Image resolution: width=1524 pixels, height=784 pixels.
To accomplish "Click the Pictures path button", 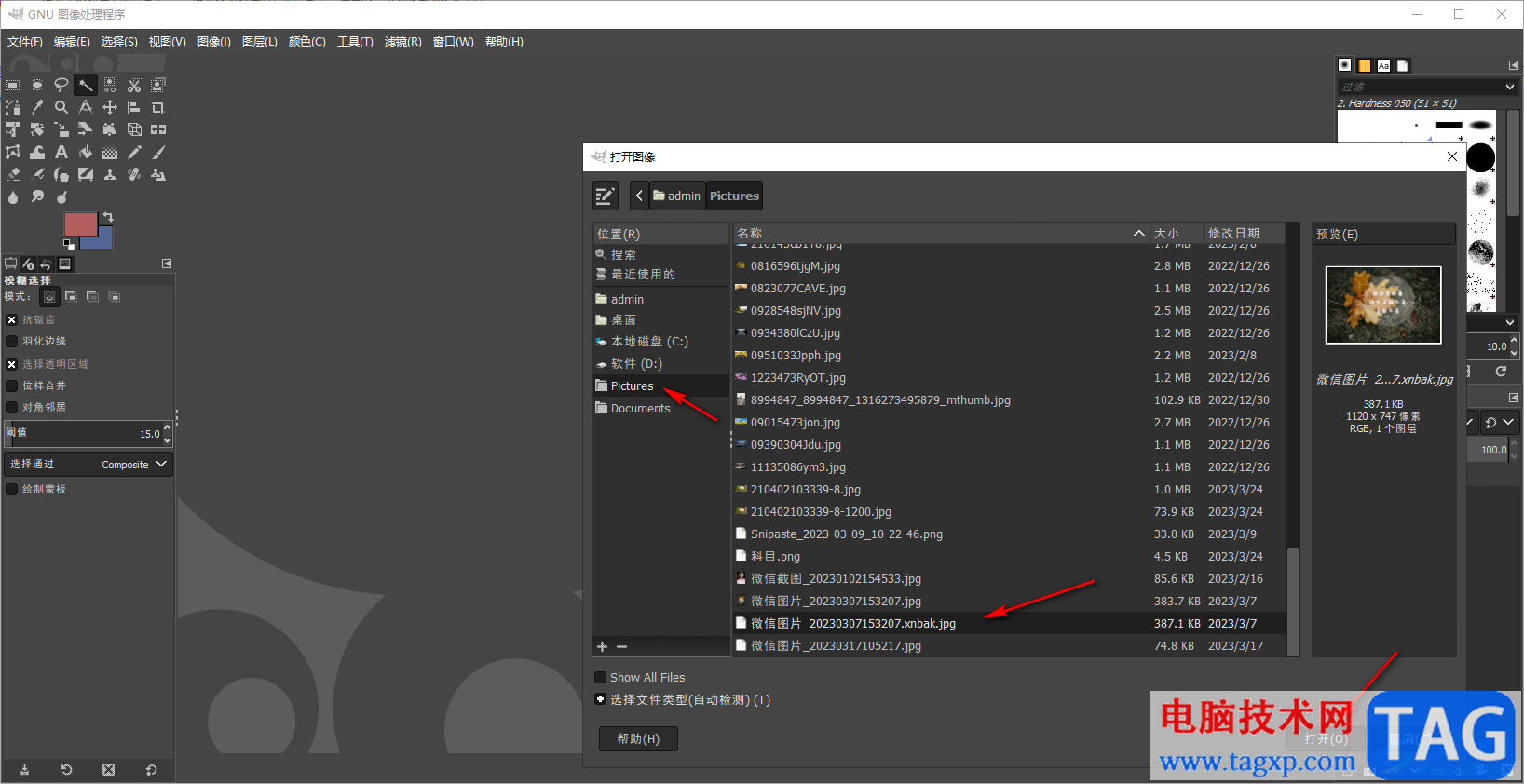I will [x=734, y=196].
